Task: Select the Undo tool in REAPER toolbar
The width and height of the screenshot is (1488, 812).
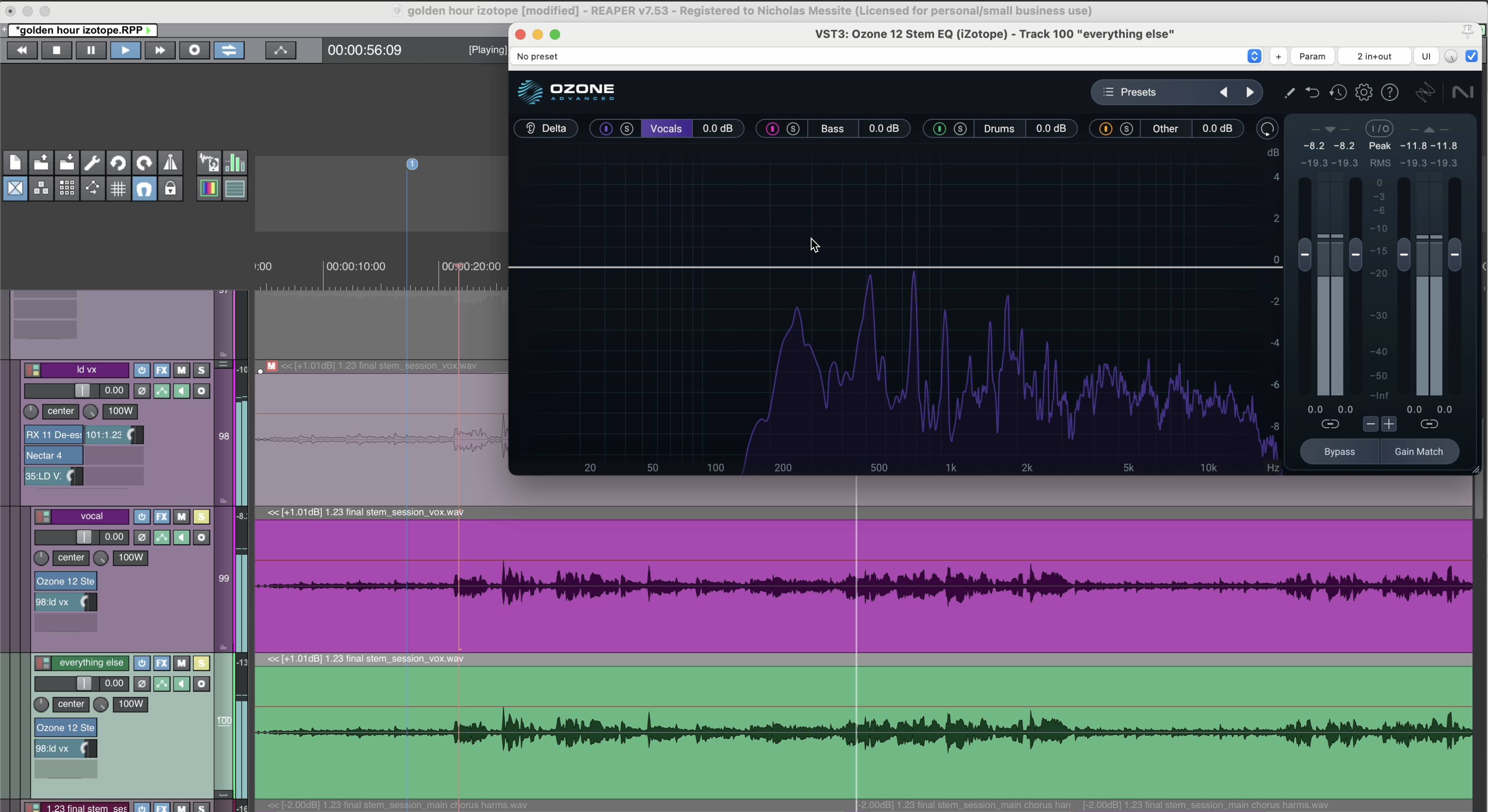Action: 118,162
